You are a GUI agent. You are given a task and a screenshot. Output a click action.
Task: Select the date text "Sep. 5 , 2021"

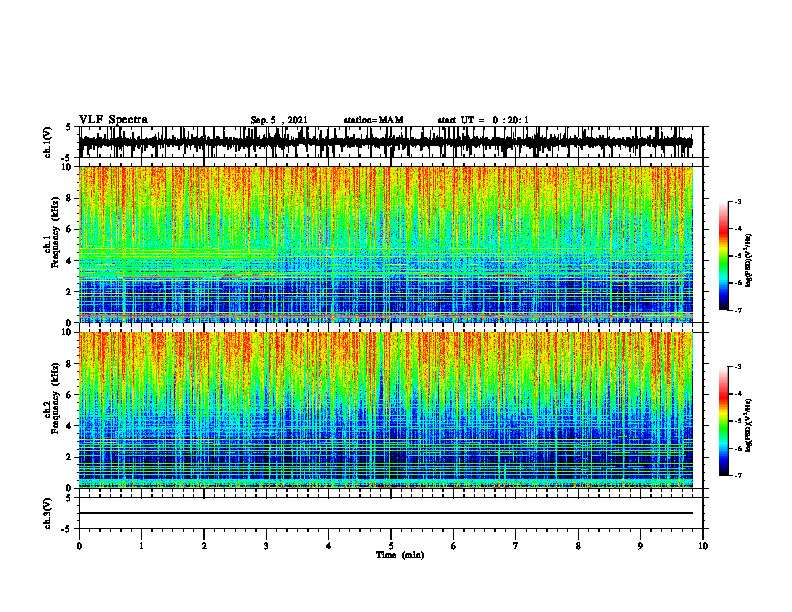coord(279,120)
